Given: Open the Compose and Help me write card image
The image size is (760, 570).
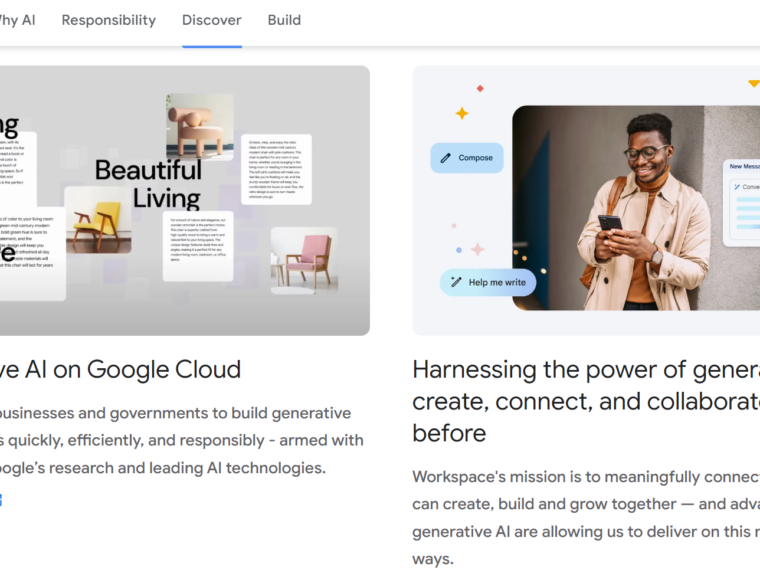Looking at the screenshot, I should 586,200.
